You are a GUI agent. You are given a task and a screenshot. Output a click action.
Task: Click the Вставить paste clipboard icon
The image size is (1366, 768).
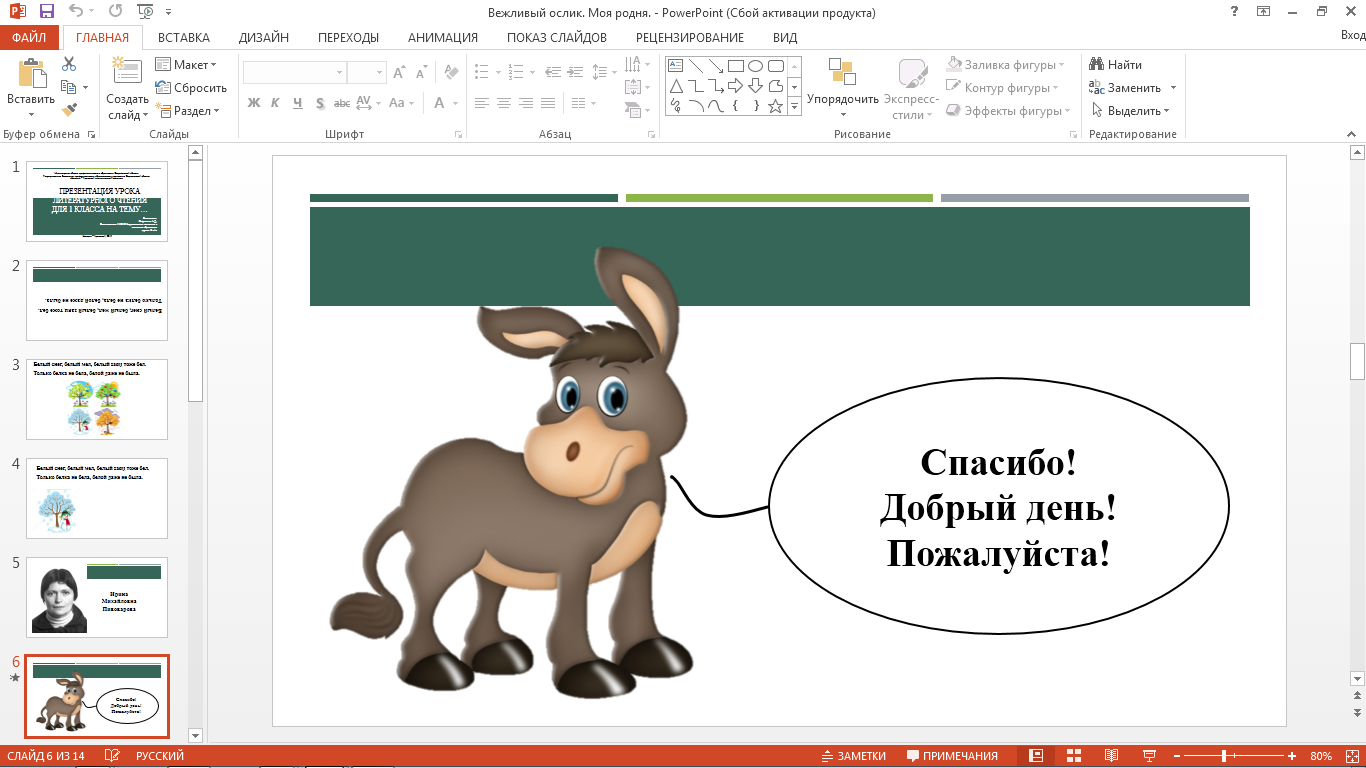click(x=31, y=73)
